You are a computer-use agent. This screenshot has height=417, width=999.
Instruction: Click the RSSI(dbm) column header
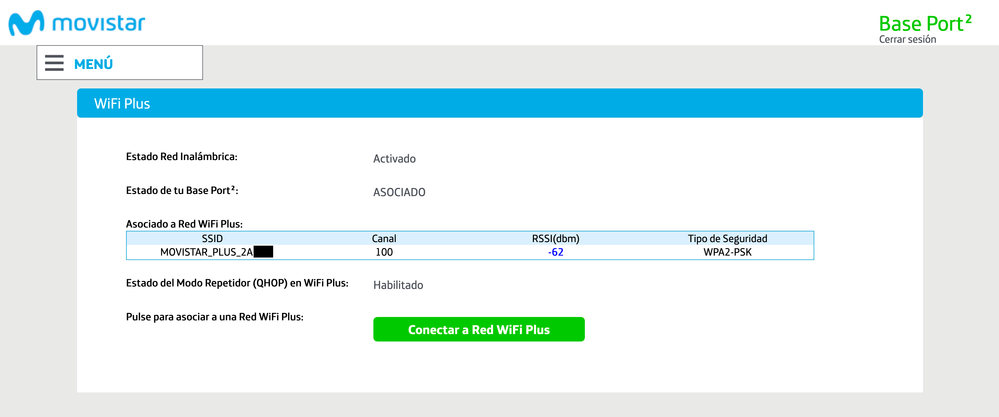pos(555,239)
